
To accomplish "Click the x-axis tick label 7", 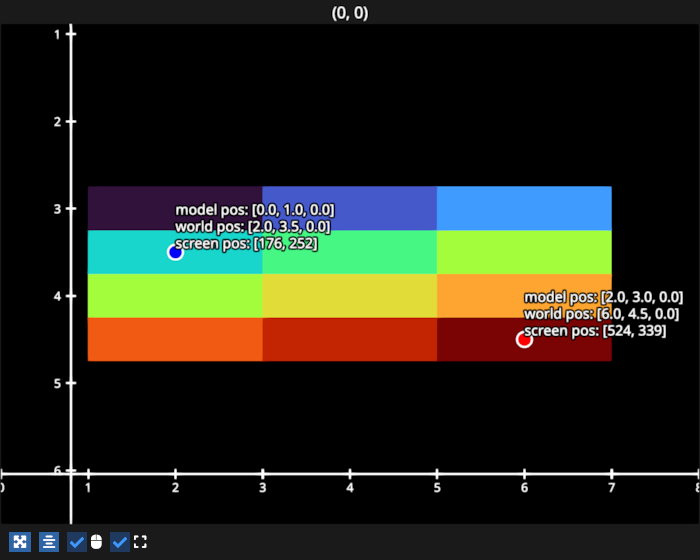I will point(611,488).
